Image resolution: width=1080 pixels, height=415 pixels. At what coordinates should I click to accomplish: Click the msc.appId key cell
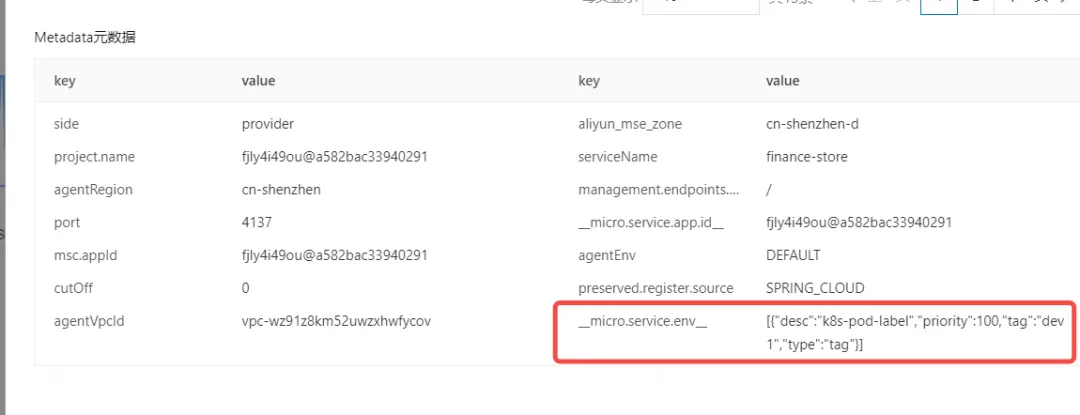[85, 255]
